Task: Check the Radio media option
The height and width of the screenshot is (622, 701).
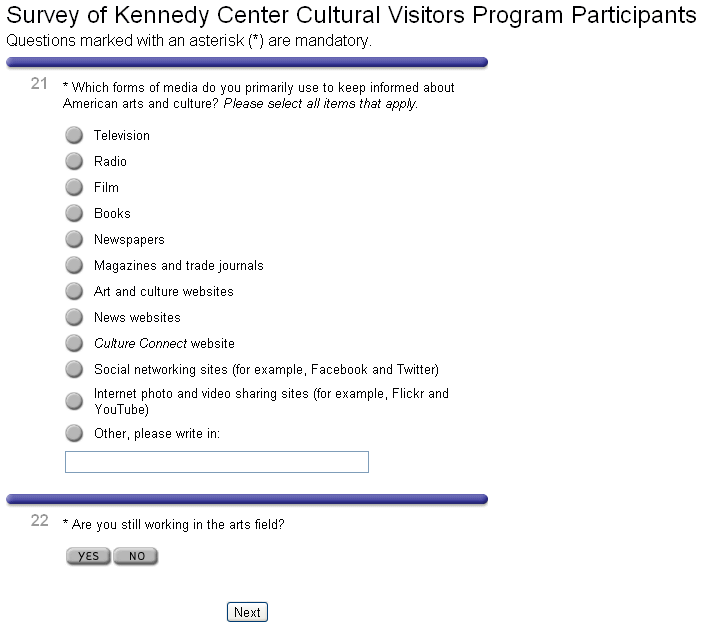Action: [x=74, y=161]
